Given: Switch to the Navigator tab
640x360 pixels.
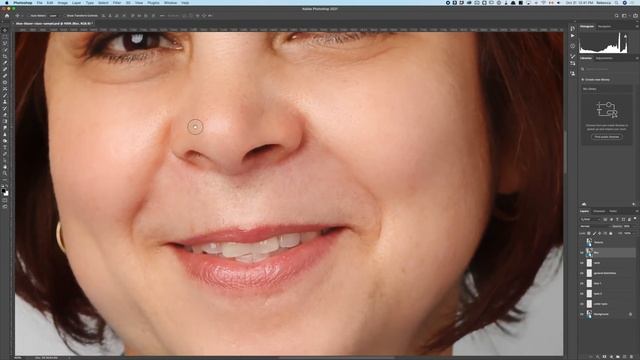Looking at the screenshot, I should 604,27.
